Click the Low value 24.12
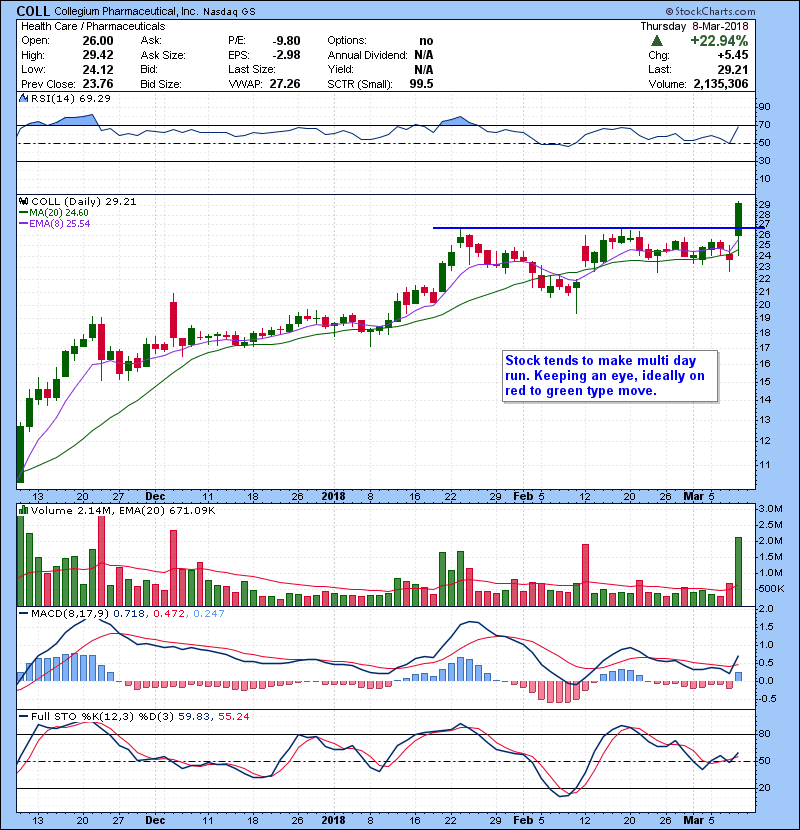 click(98, 69)
